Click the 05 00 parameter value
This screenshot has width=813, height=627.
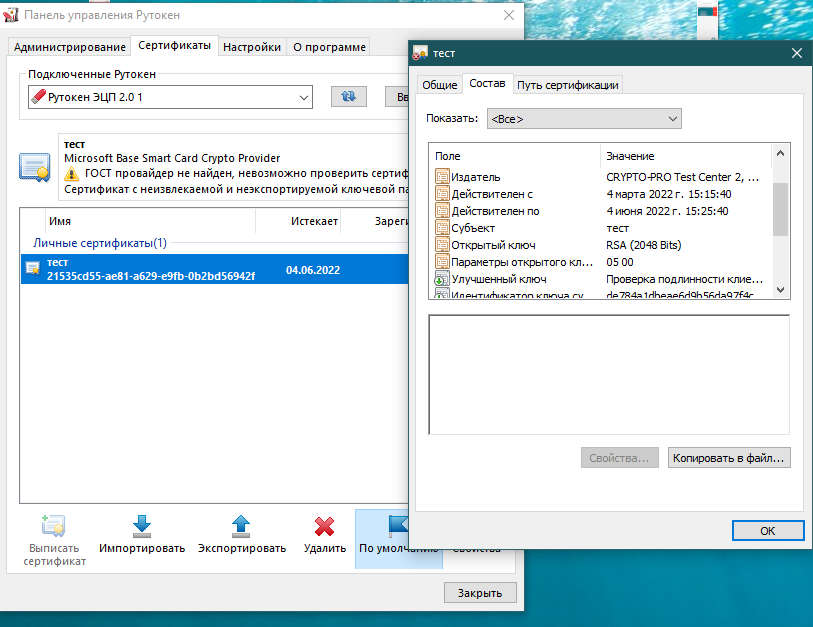click(620, 262)
